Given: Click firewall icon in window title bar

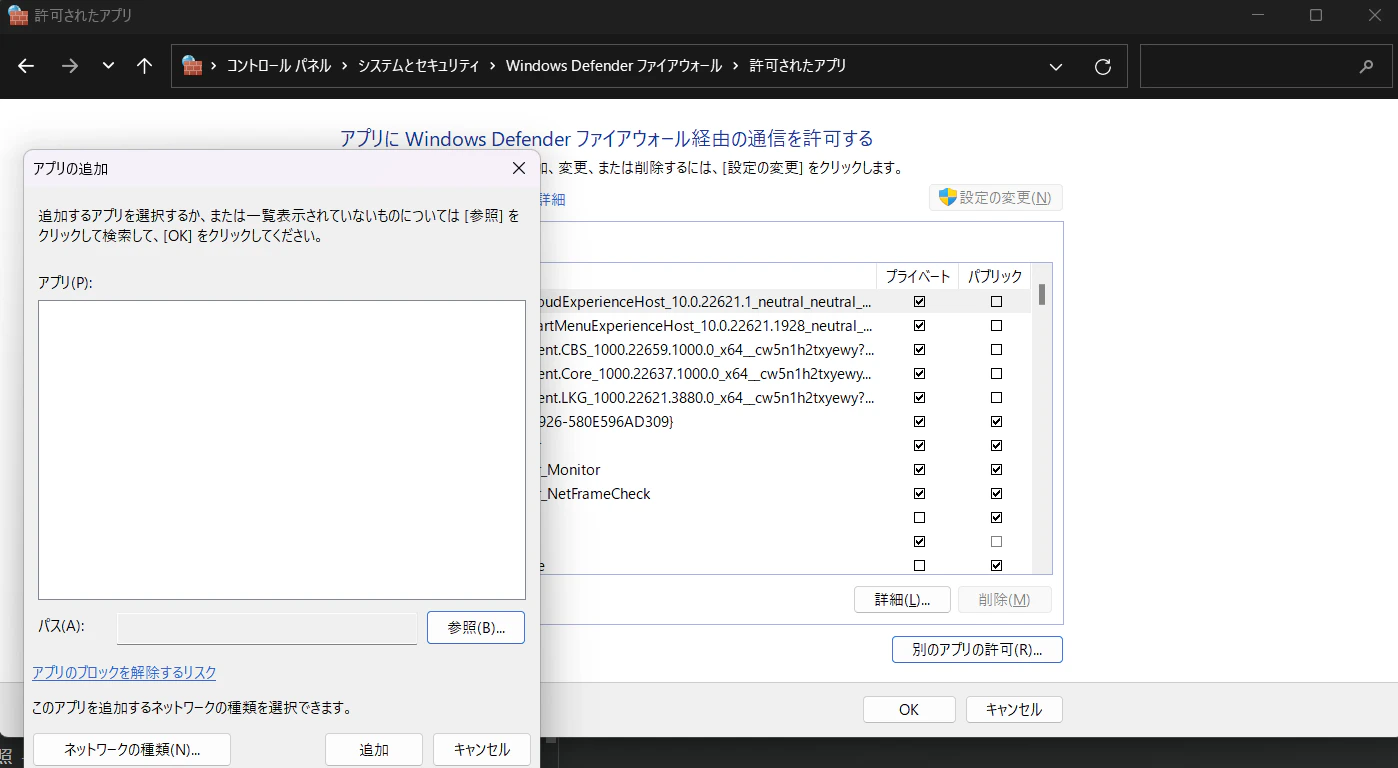Looking at the screenshot, I should pos(17,15).
